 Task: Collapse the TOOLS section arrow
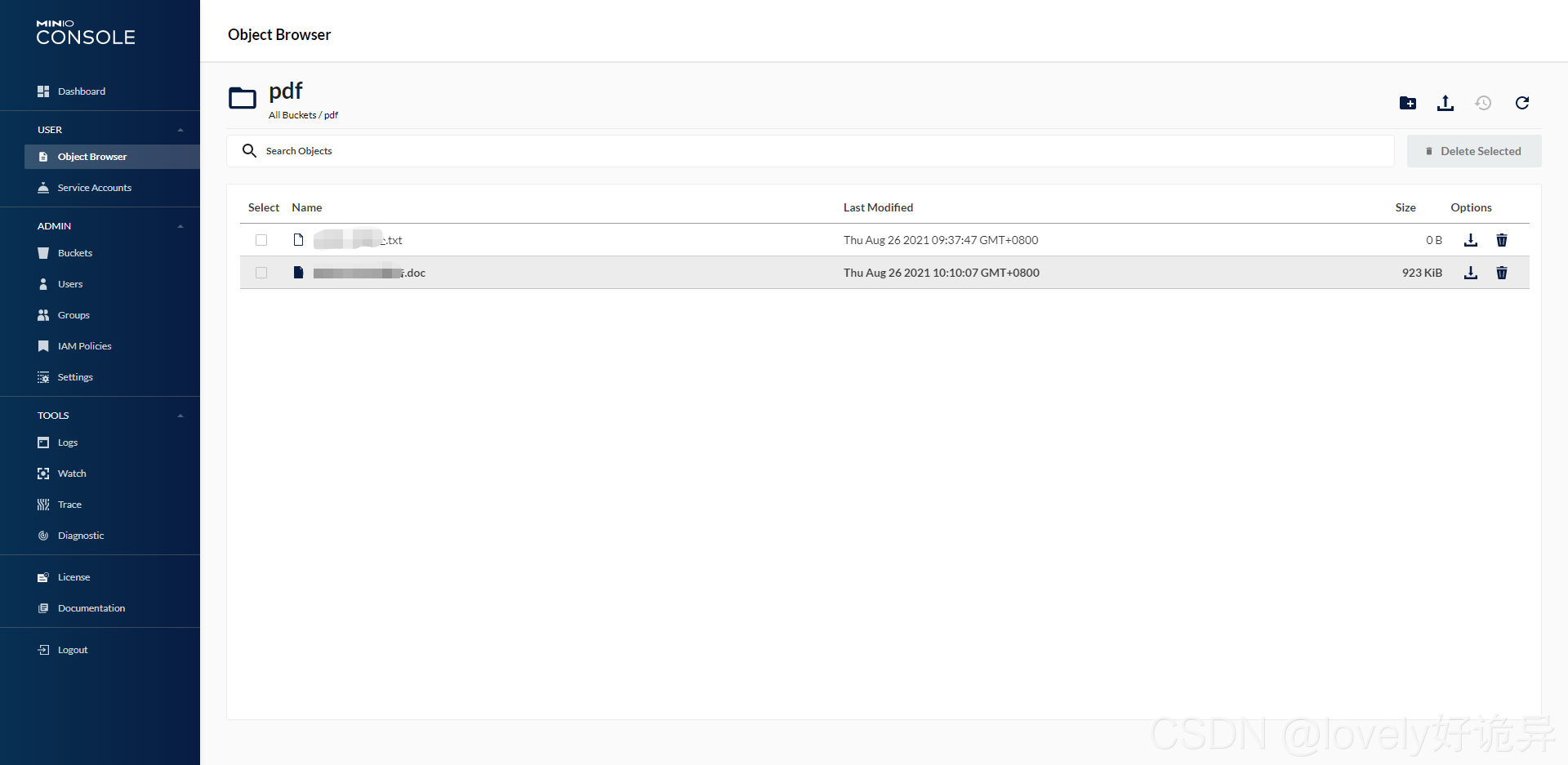[x=180, y=416]
